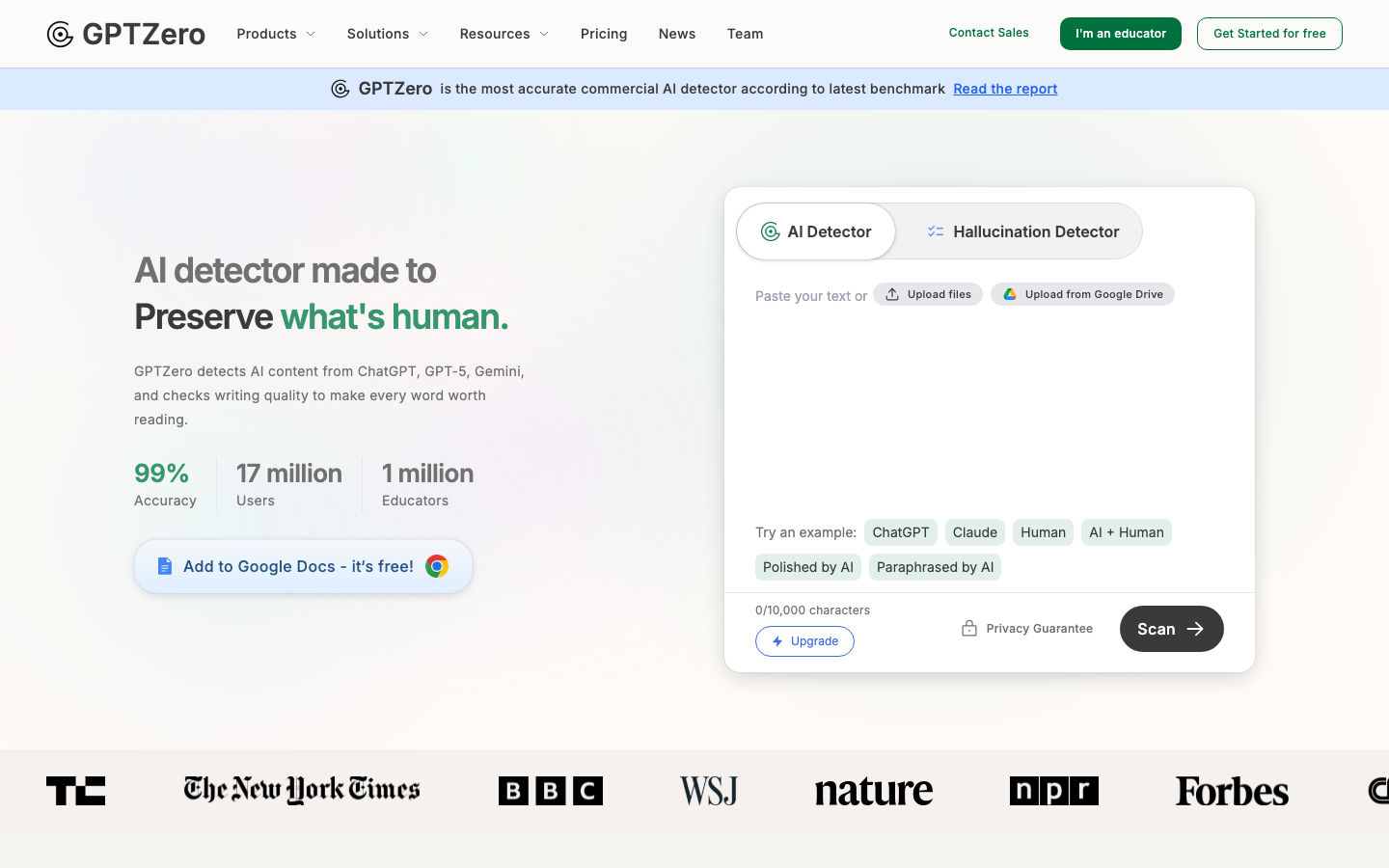
Task: Click the Google Drive icon for uploading
Action: [x=1010, y=294]
